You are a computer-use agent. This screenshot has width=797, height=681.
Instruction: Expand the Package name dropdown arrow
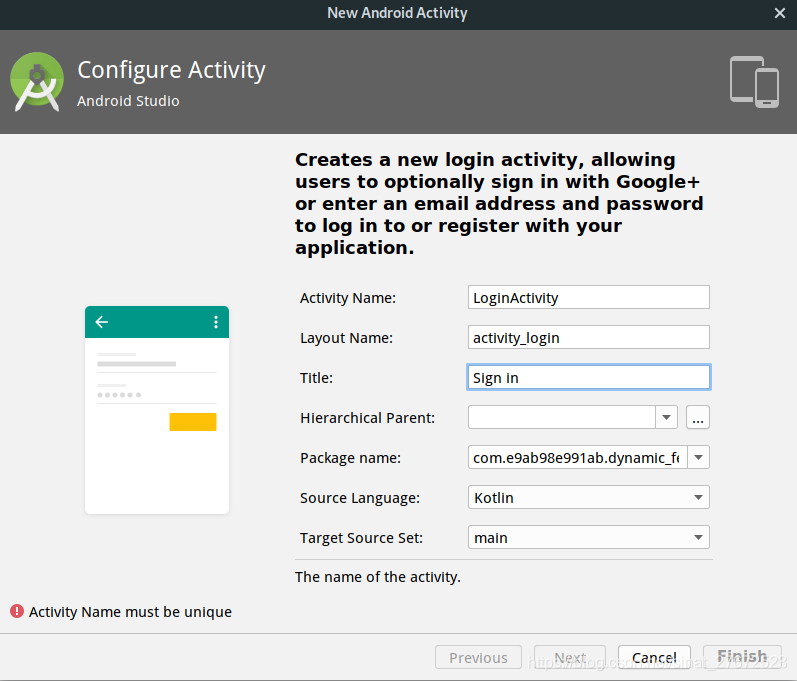click(698, 457)
